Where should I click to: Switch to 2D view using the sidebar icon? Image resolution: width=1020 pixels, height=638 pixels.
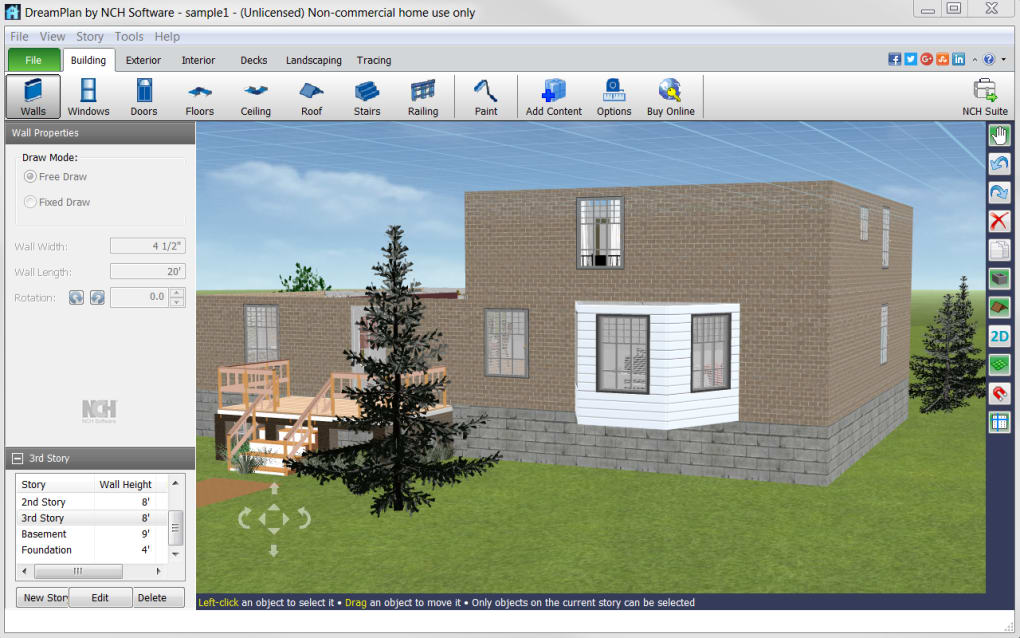999,336
